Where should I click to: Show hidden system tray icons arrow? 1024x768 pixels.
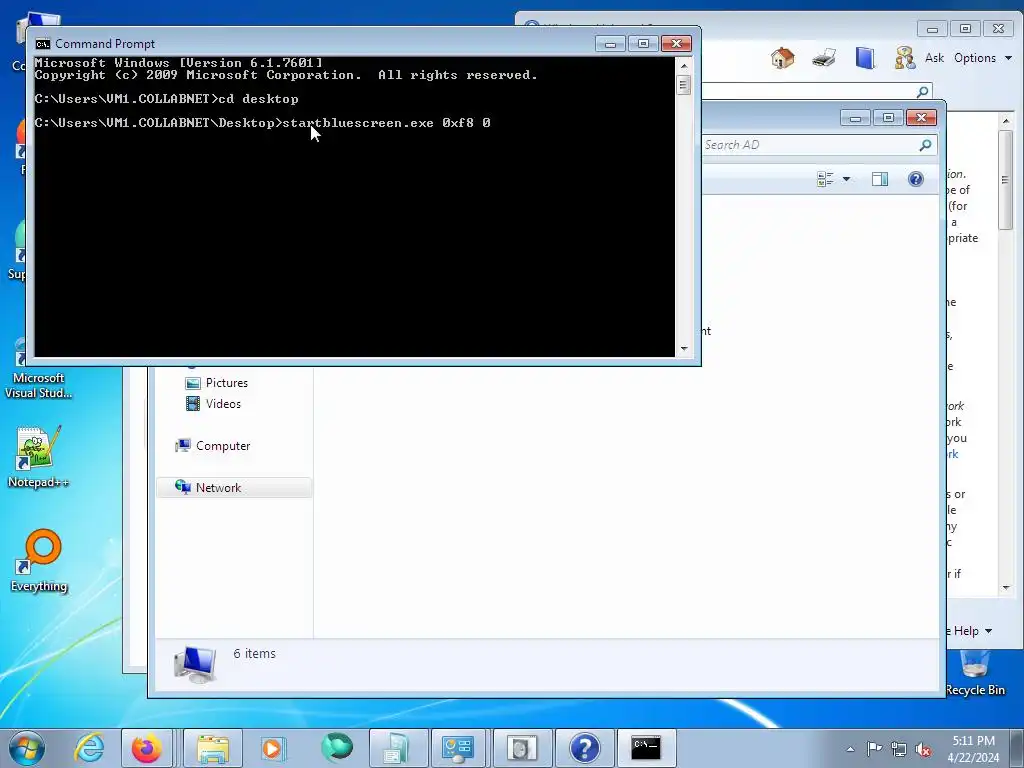[850, 749]
